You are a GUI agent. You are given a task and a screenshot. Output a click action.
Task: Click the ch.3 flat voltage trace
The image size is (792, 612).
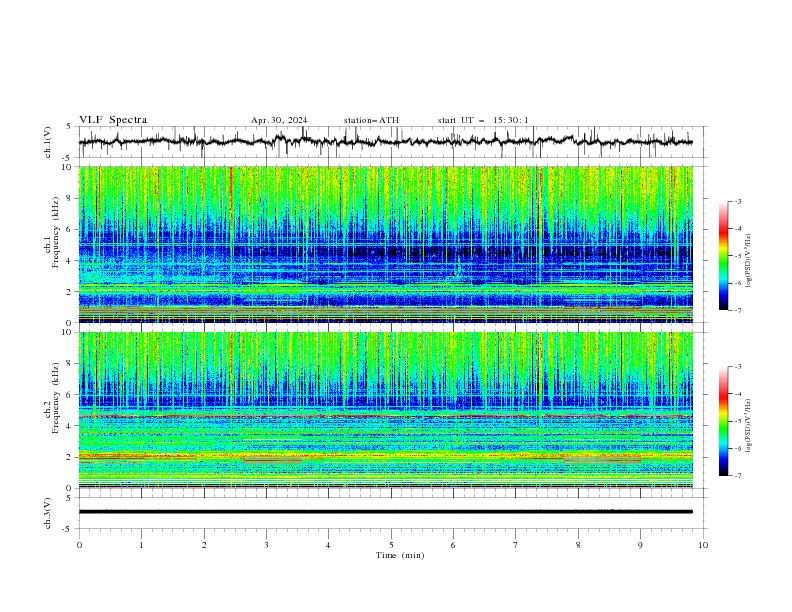[x=386, y=512]
